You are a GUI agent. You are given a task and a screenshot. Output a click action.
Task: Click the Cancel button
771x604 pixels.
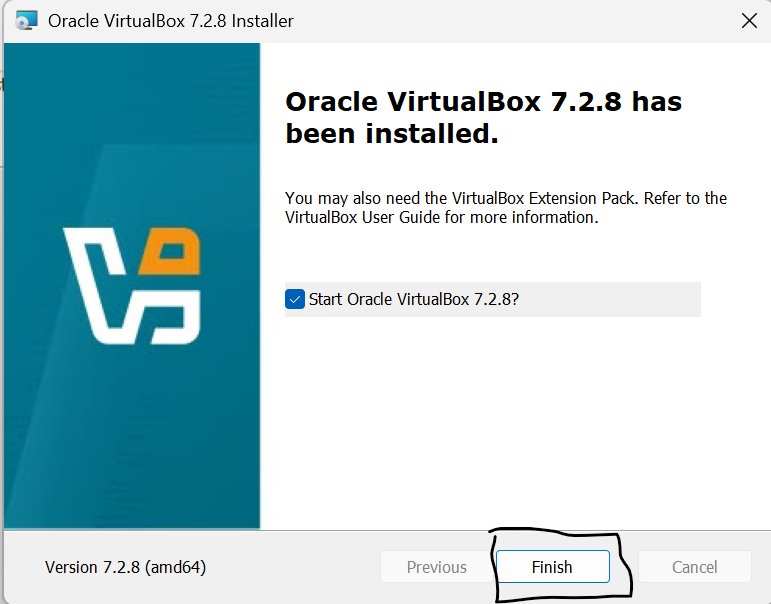pos(694,567)
